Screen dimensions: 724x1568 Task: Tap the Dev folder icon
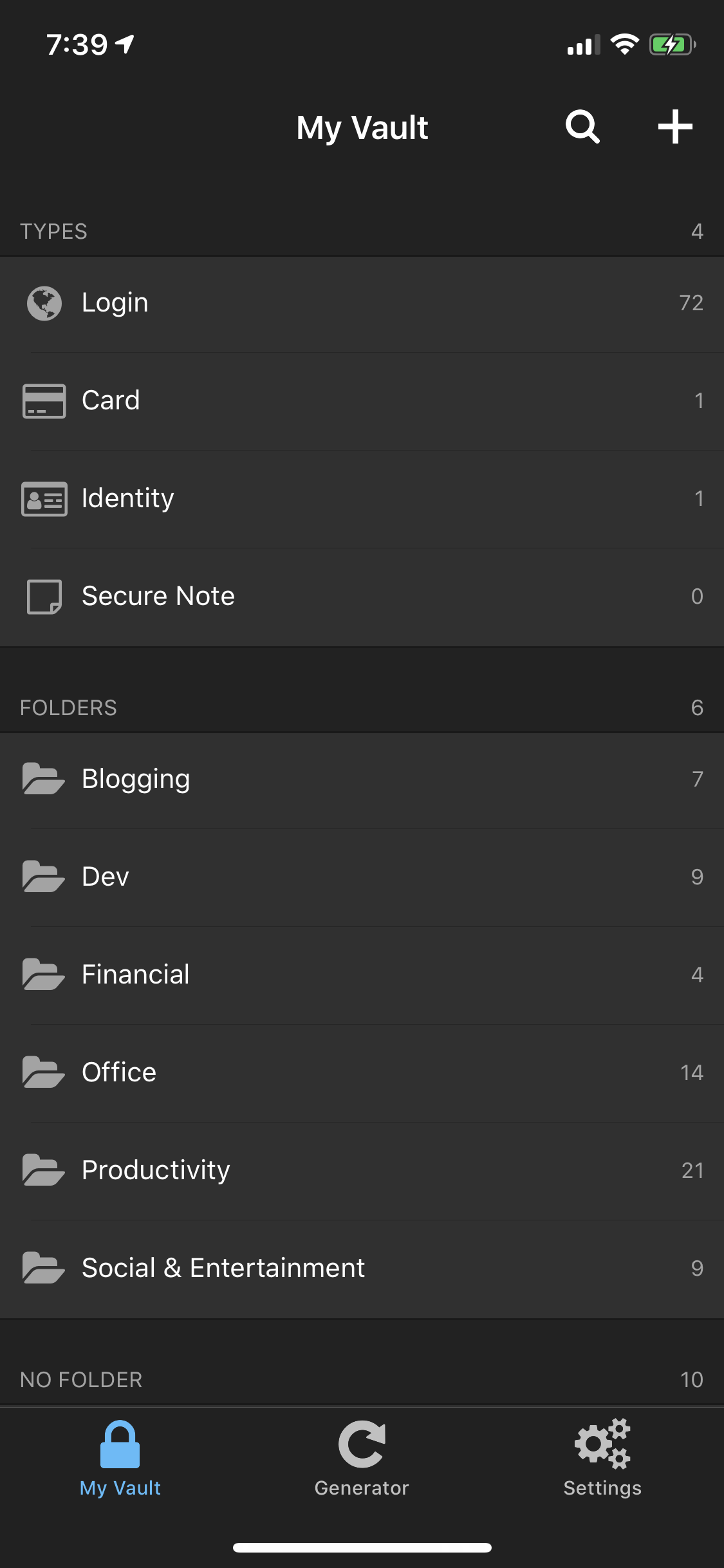[43, 877]
